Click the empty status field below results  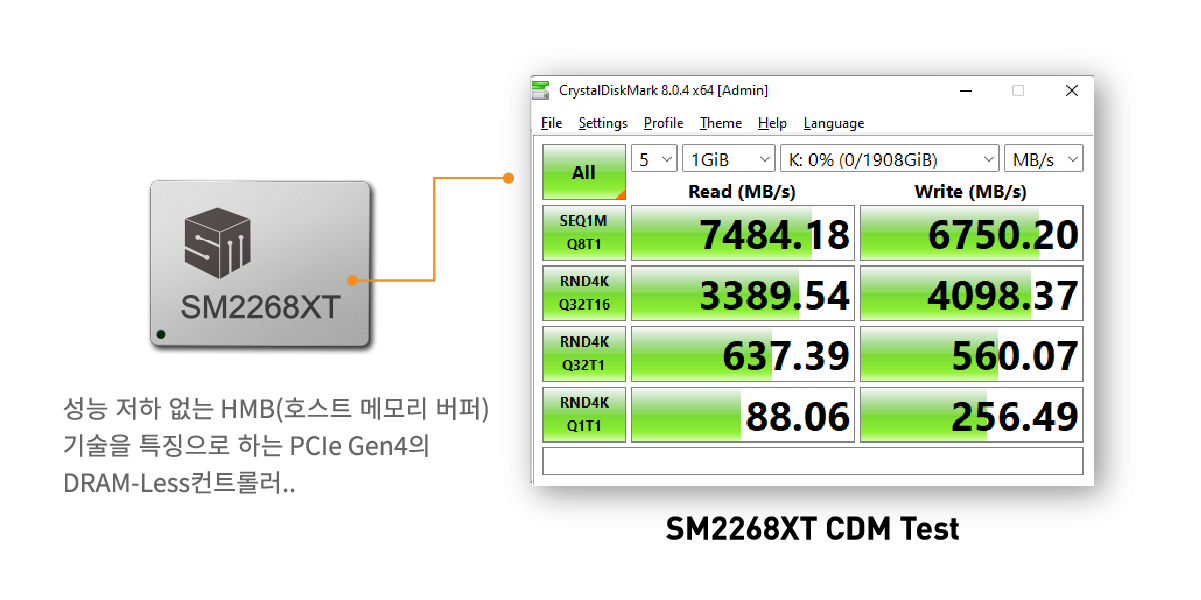[812, 461]
